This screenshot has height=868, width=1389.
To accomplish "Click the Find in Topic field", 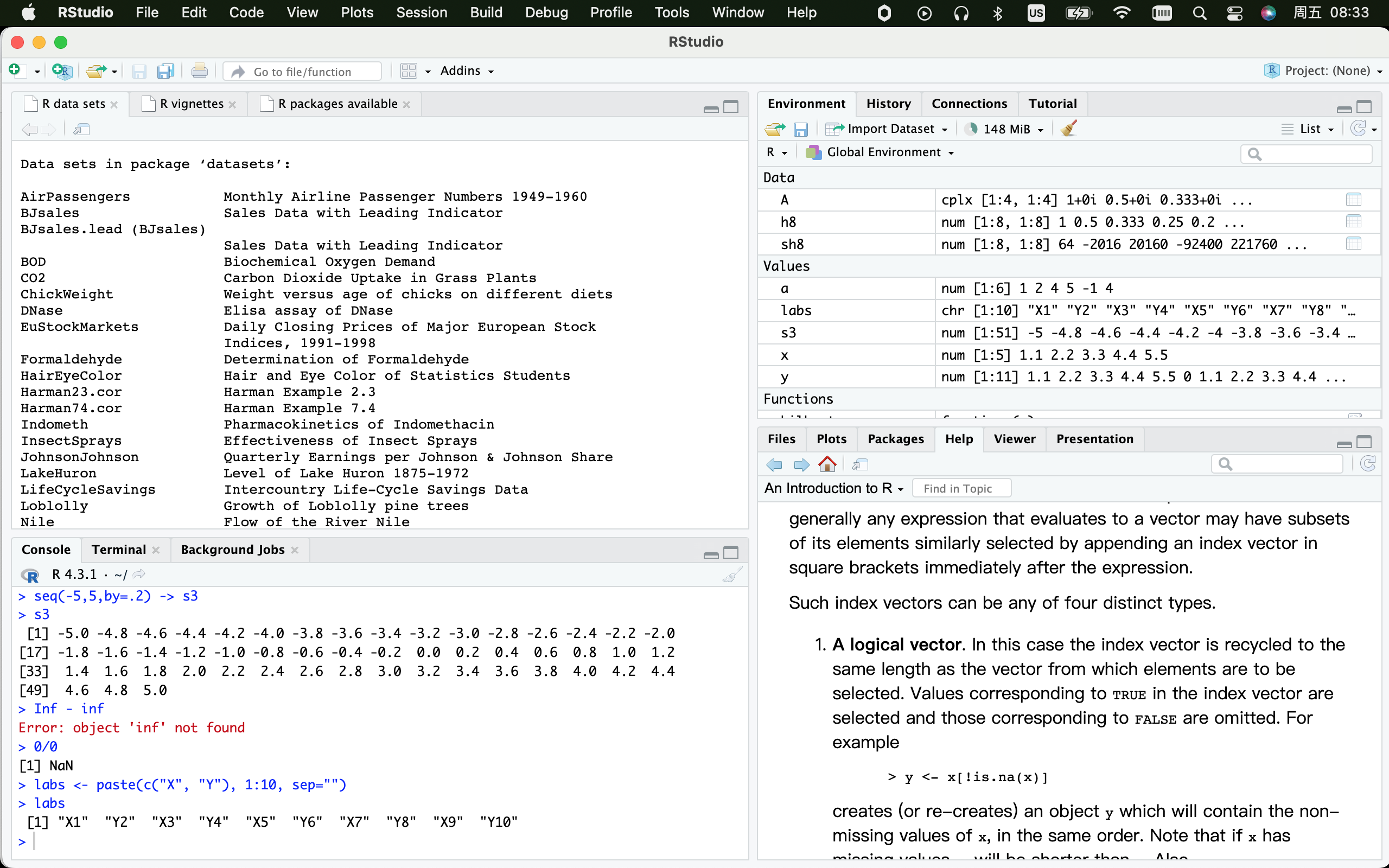I will [961, 488].
